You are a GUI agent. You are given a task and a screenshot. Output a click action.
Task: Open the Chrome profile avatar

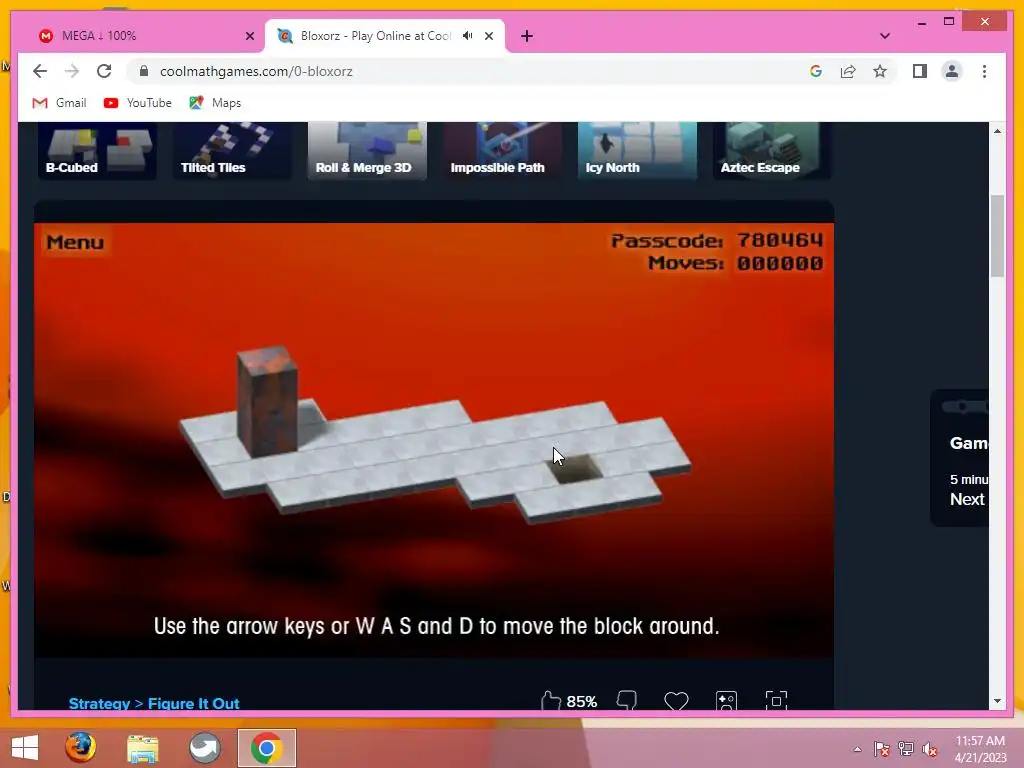952,71
